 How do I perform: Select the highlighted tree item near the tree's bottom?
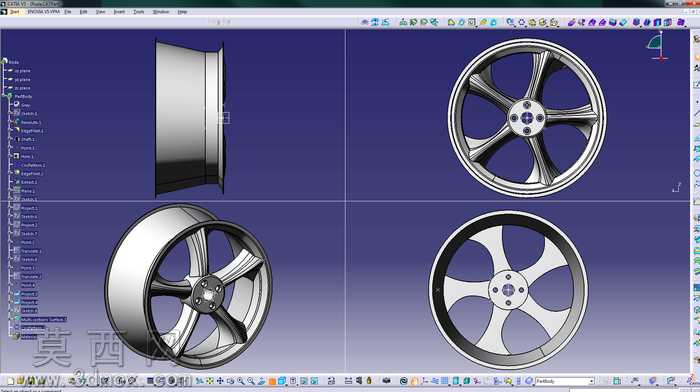(44, 319)
